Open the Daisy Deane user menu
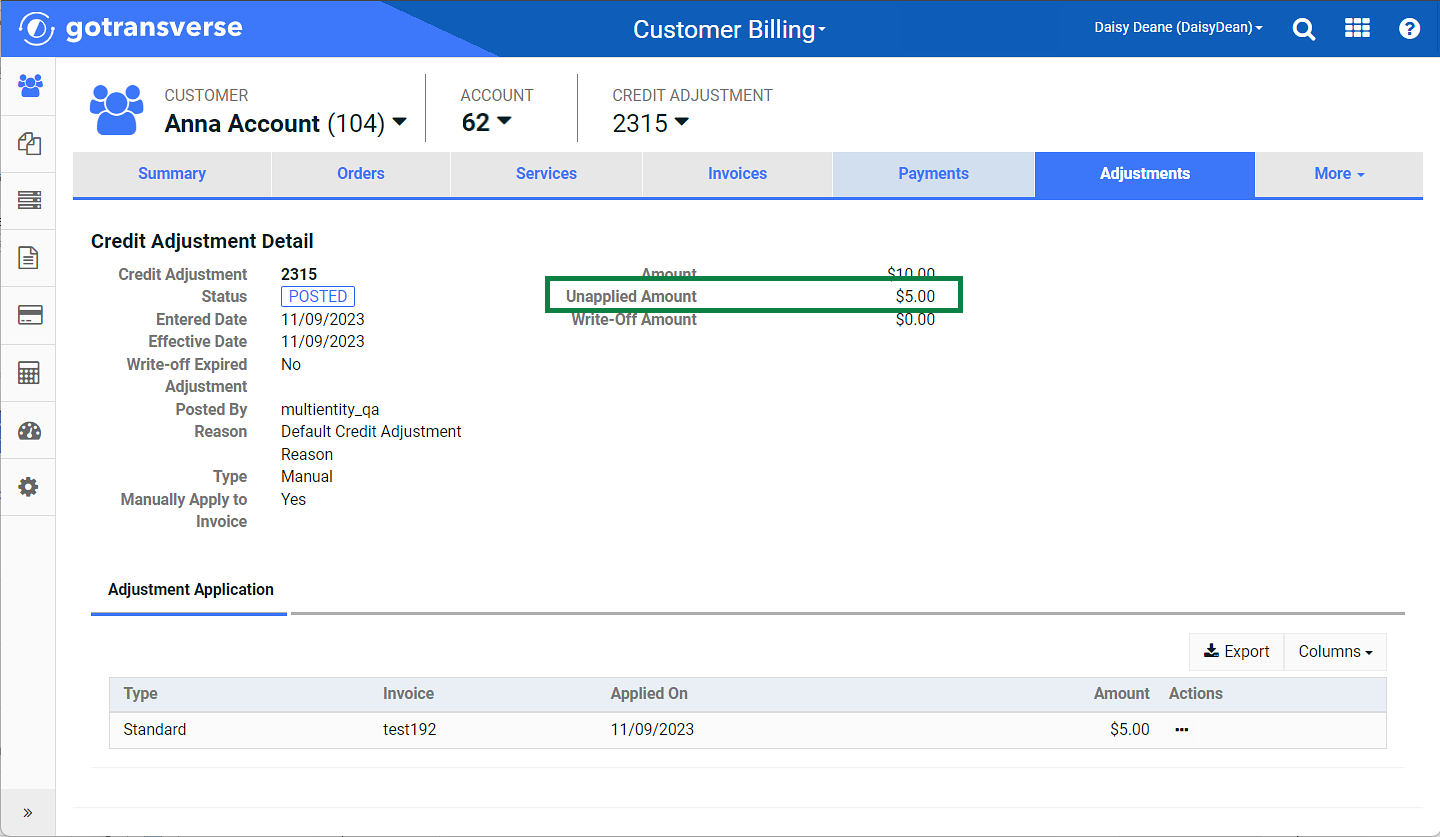 click(x=1178, y=28)
